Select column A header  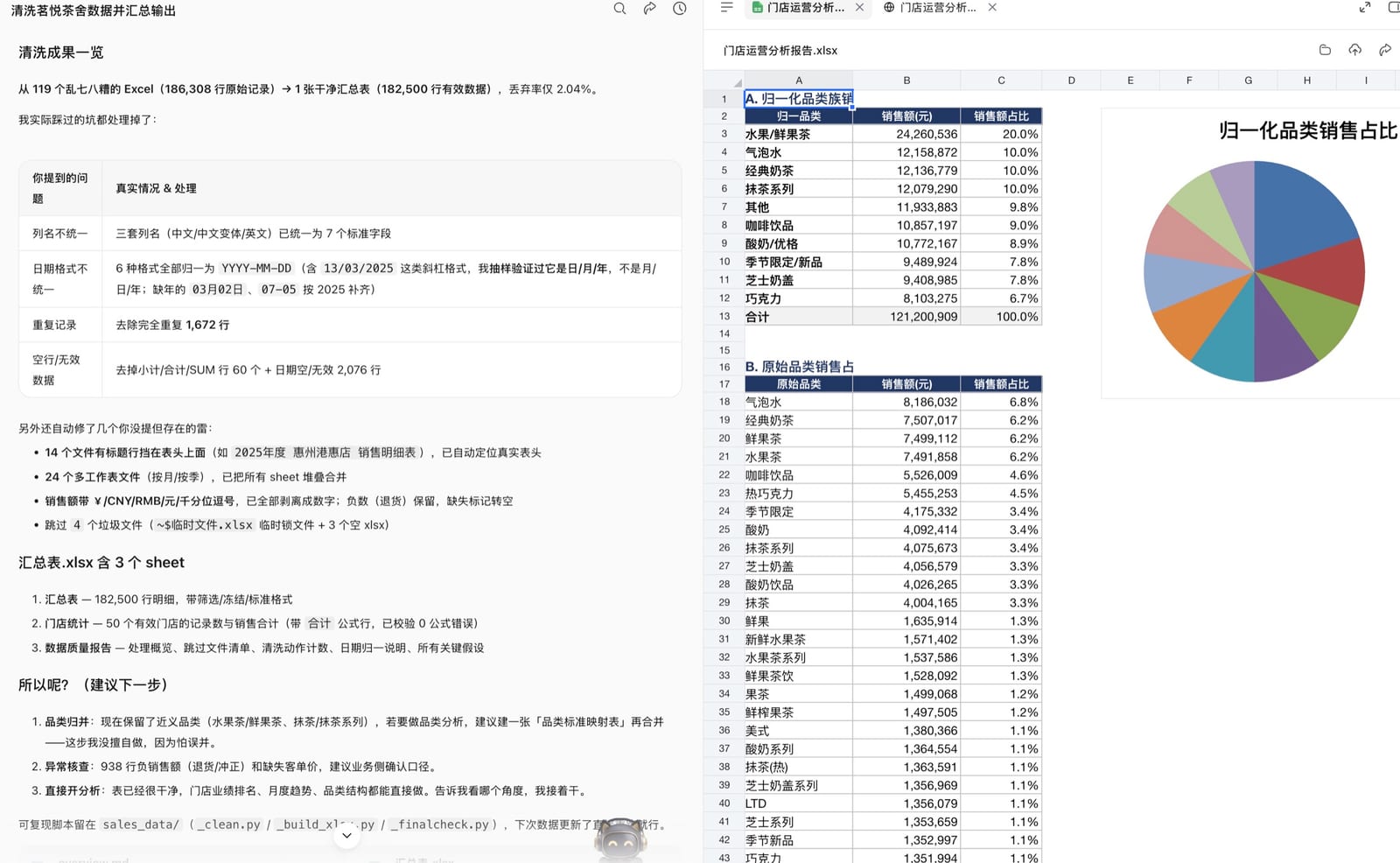(799, 81)
